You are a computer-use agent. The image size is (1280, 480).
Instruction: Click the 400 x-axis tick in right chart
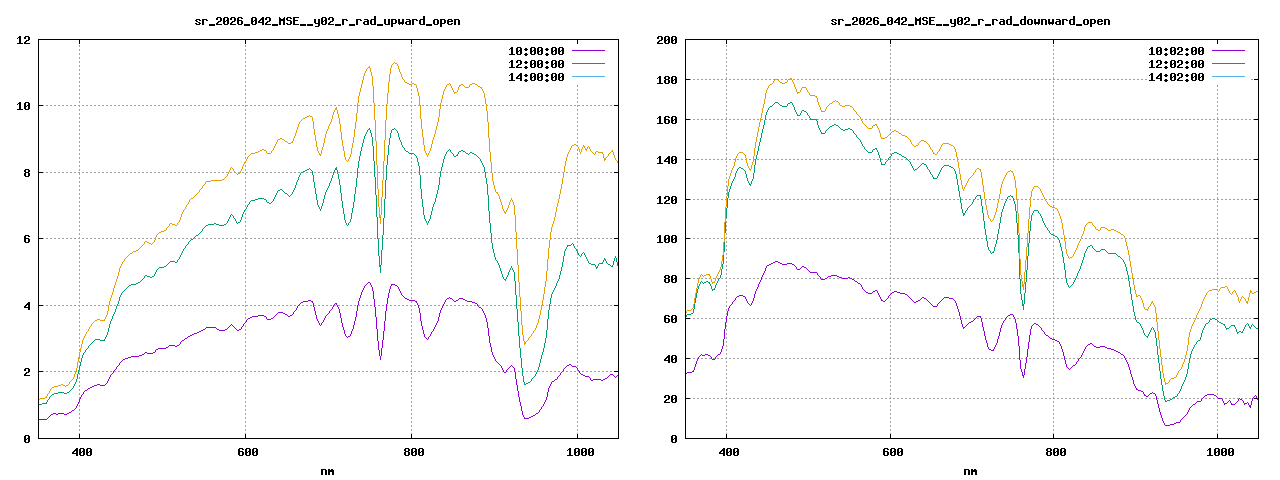(729, 452)
